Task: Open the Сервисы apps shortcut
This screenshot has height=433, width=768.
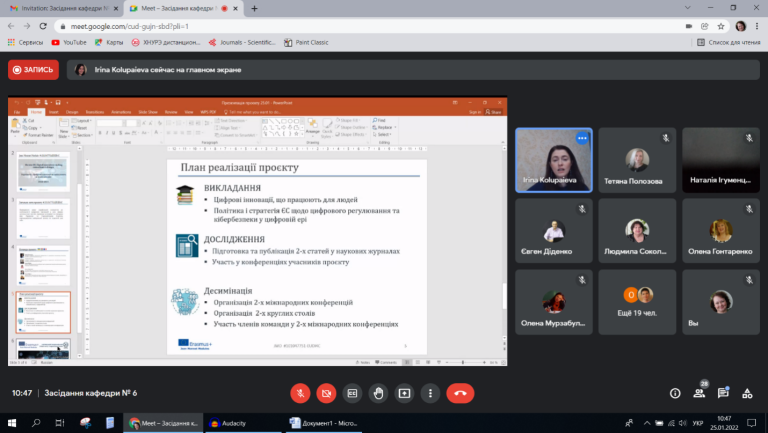Action: pyautogui.click(x=25, y=43)
